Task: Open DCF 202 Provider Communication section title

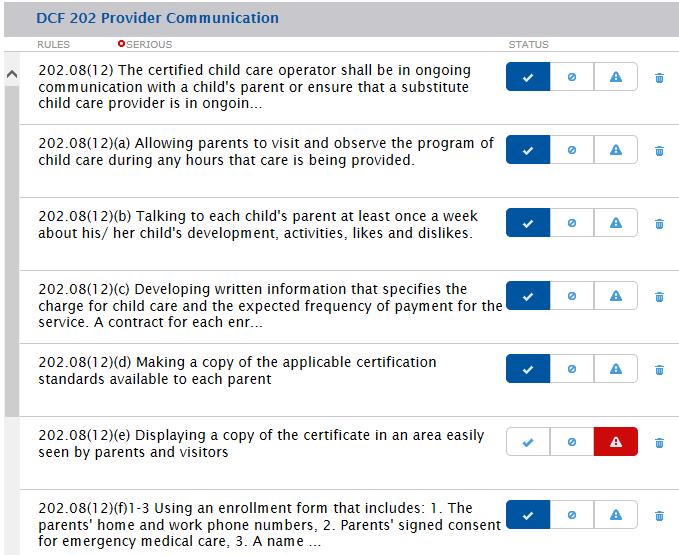Action: (158, 18)
